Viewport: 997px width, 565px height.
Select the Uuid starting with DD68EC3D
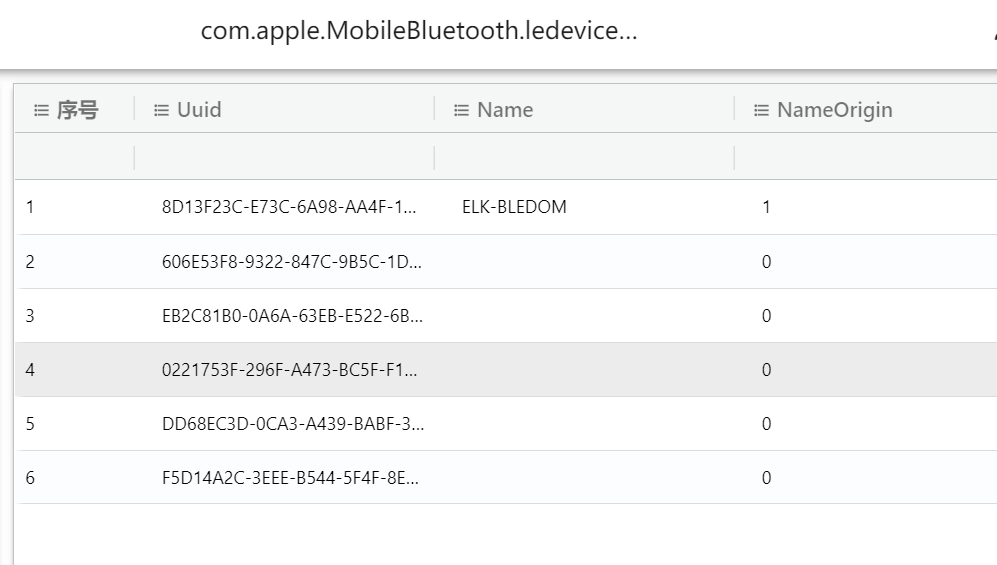[290, 424]
